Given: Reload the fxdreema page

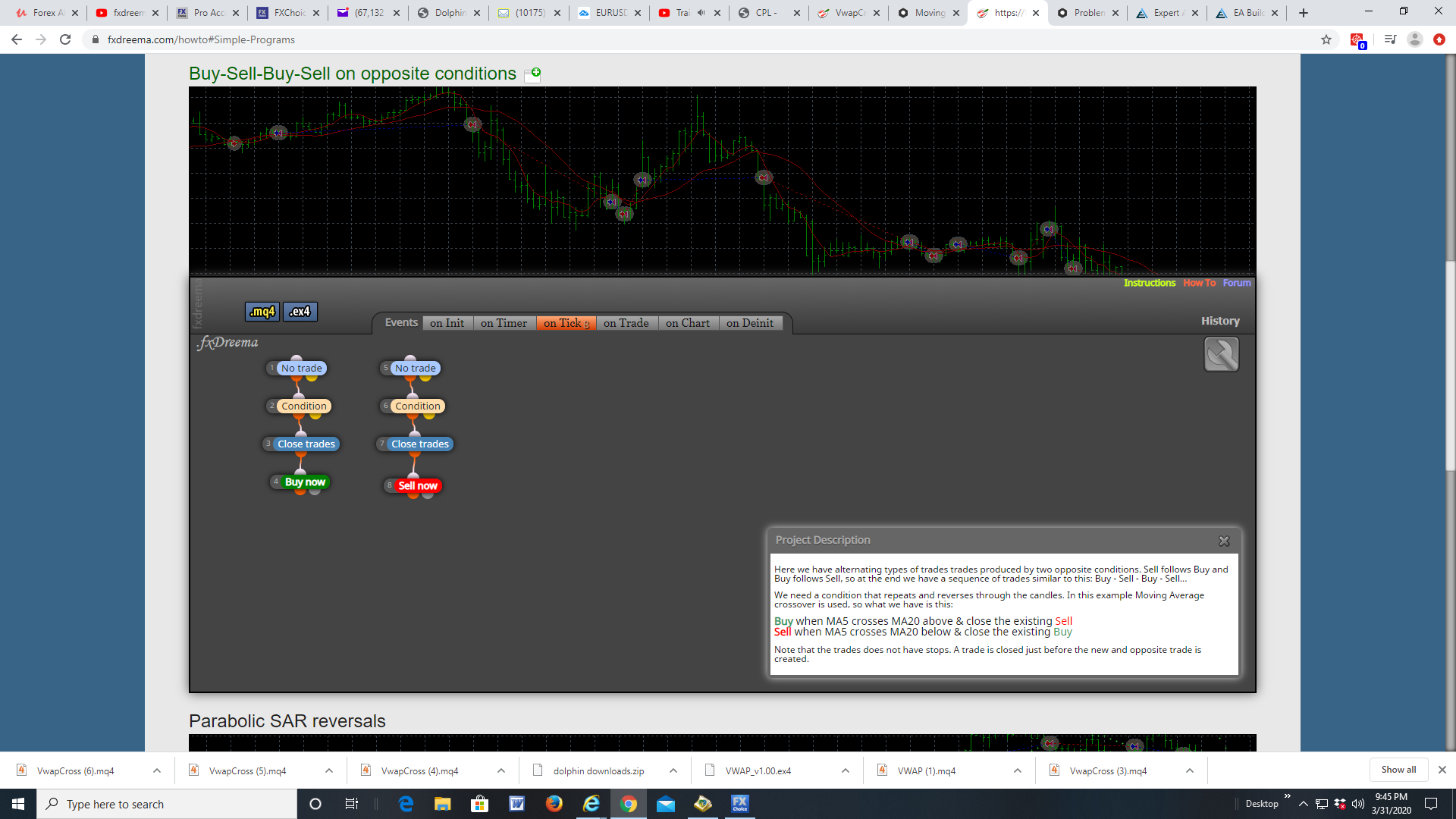Looking at the screenshot, I should point(65,39).
